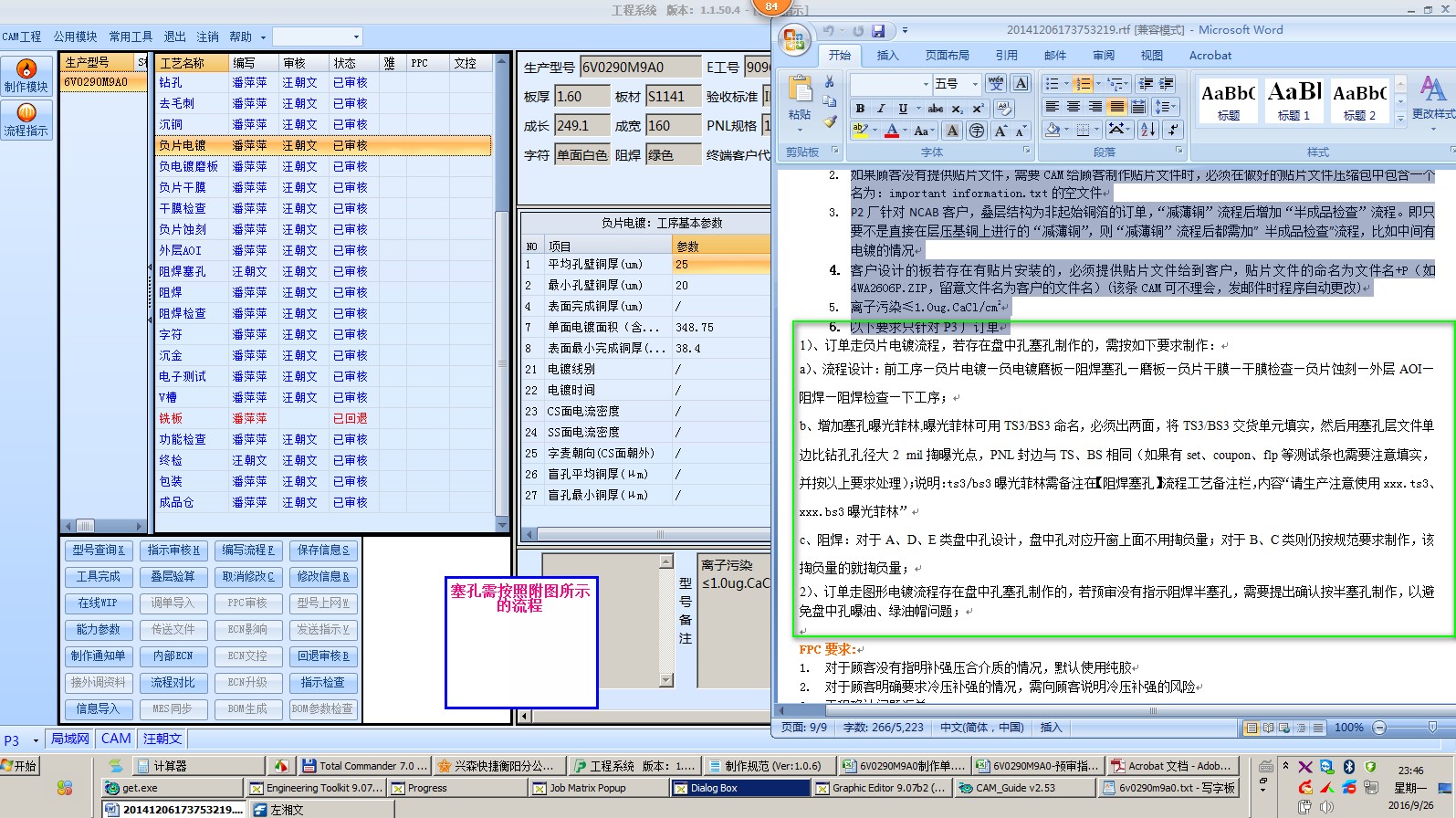Toggle Italic formatting in Word
This screenshot has width=1456, height=818.
click(x=881, y=108)
